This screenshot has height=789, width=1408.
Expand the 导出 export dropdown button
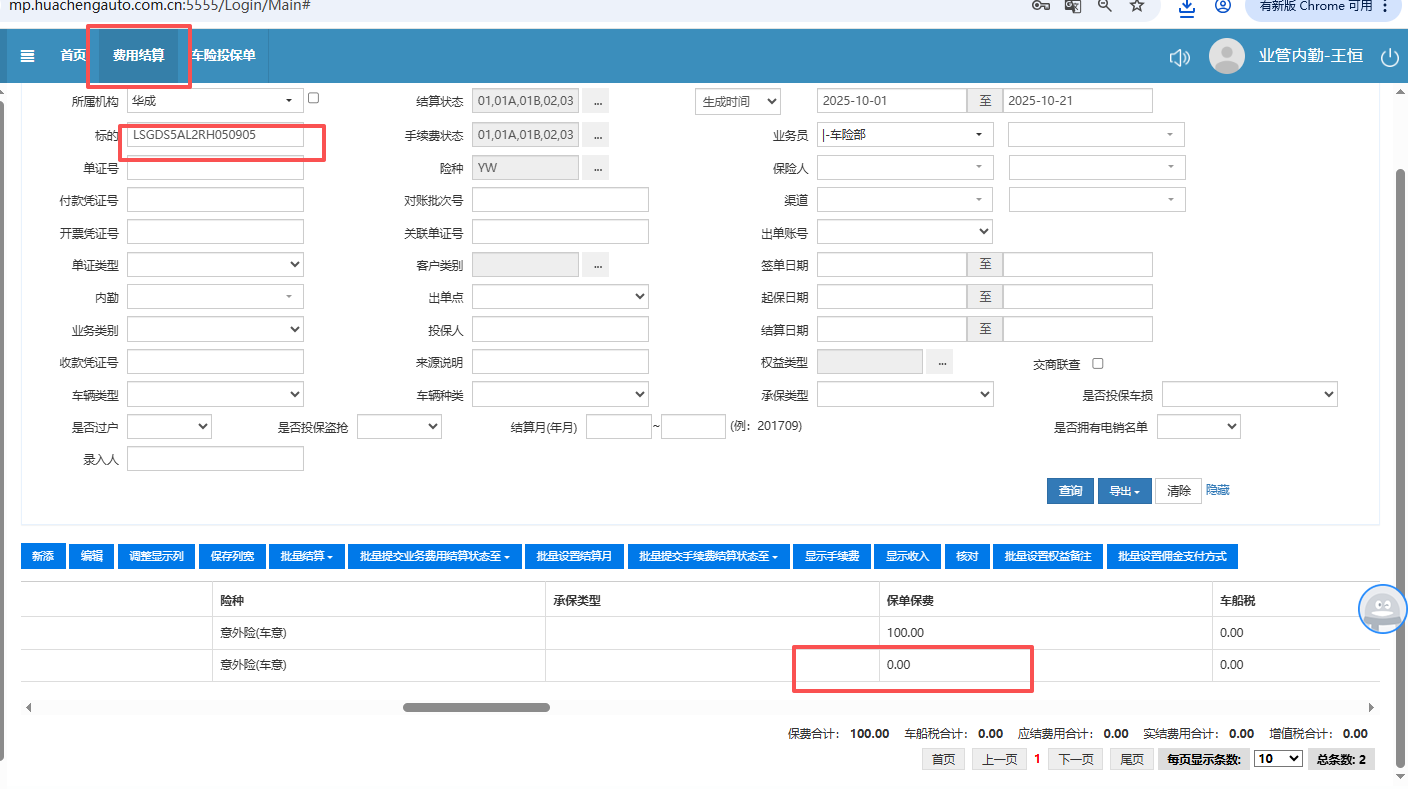click(1124, 491)
